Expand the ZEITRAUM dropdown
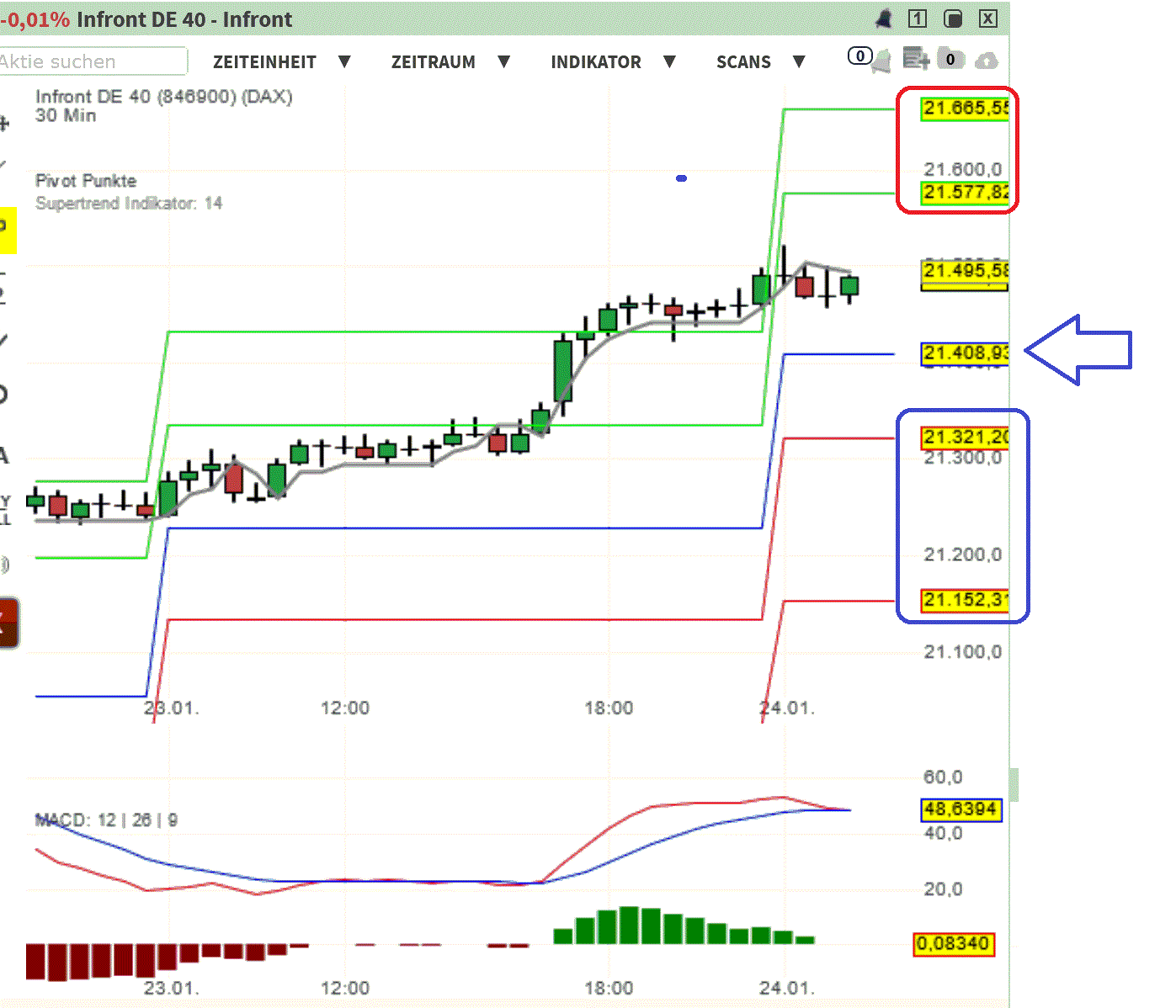This screenshot has width=1176, height=1008. [504, 61]
